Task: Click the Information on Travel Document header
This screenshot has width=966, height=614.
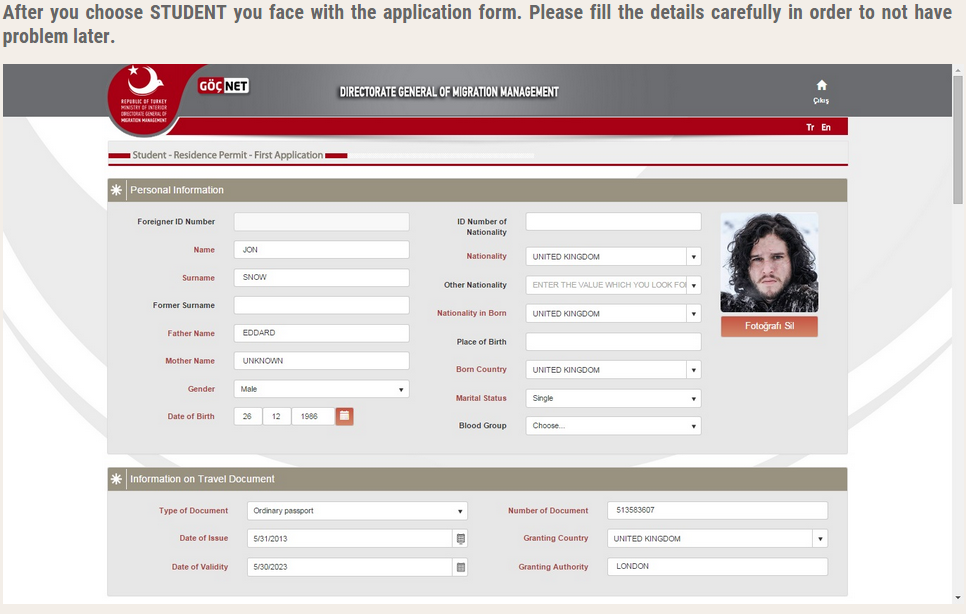Action: 477,479
